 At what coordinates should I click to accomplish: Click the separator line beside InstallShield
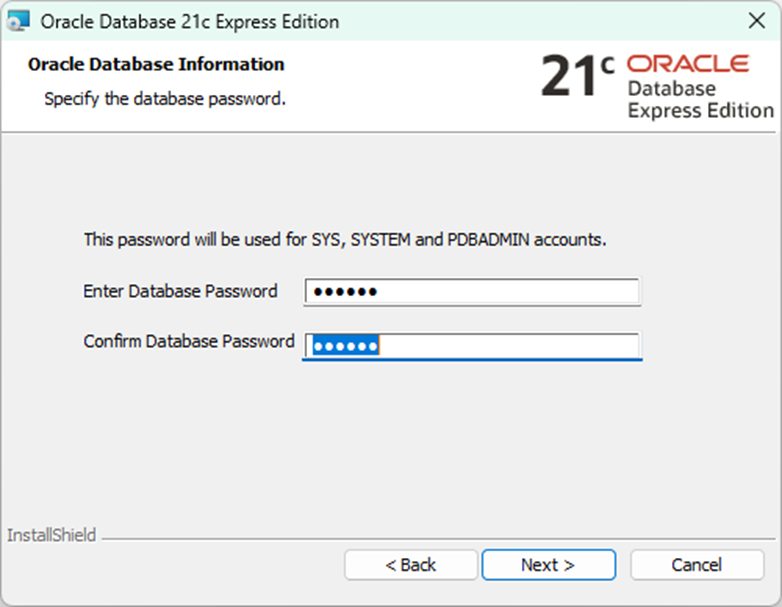(x=430, y=537)
